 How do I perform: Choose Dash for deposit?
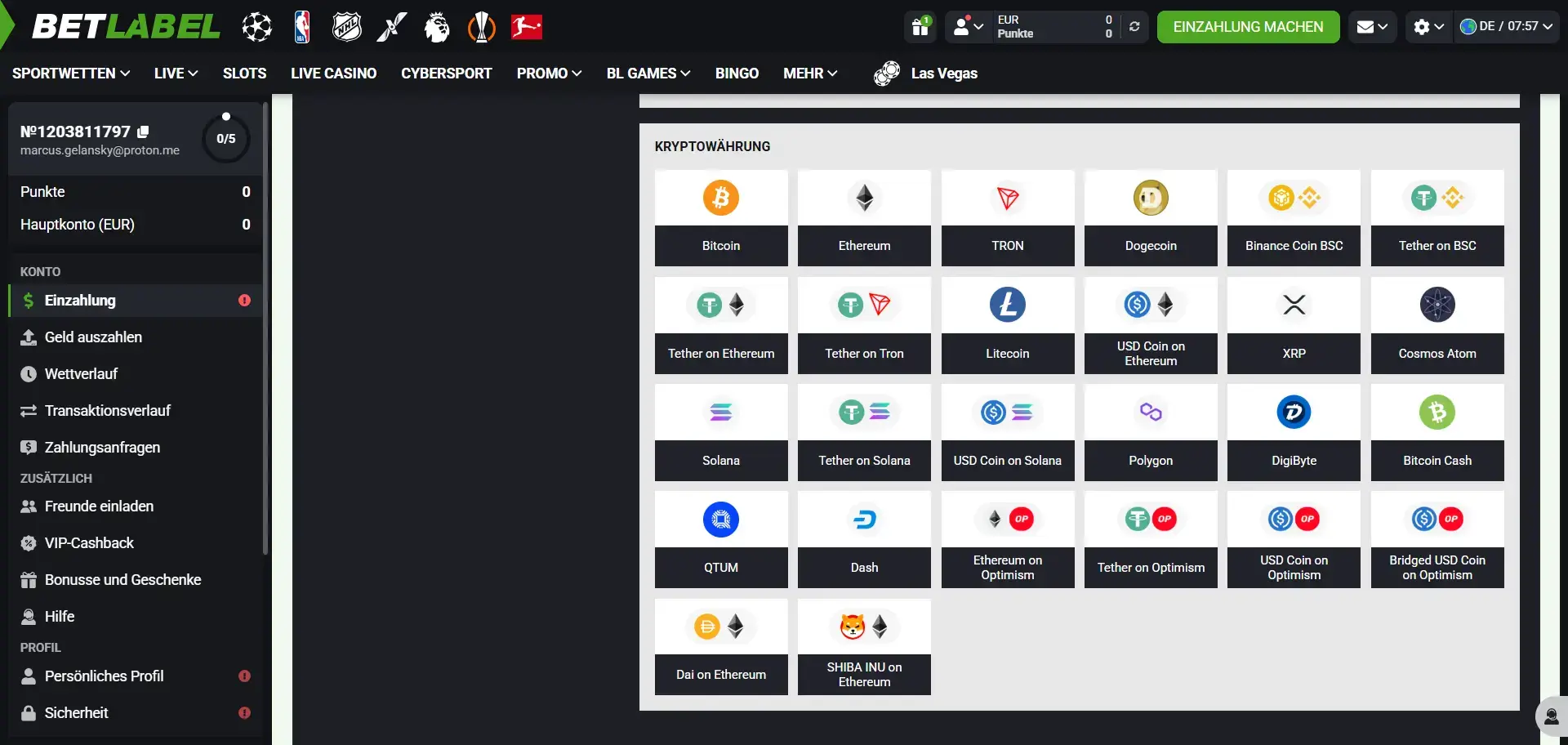pyautogui.click(x=864, y=539)
